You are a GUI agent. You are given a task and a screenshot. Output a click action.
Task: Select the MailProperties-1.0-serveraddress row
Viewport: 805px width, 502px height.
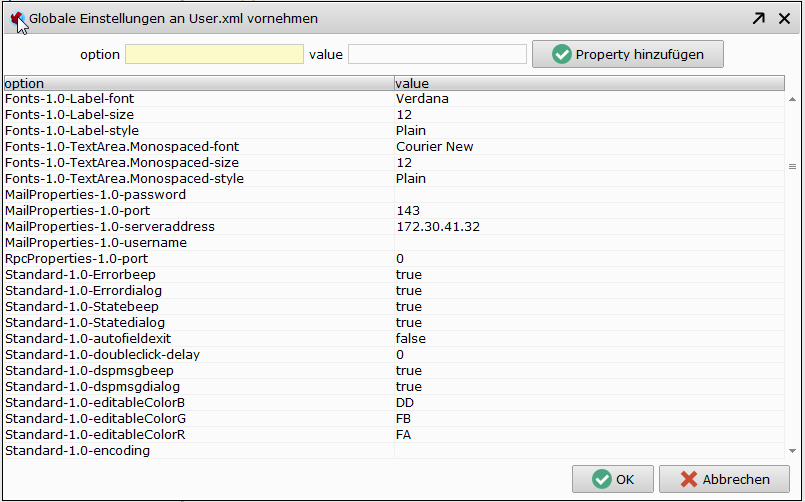click(x=394, y=226)
